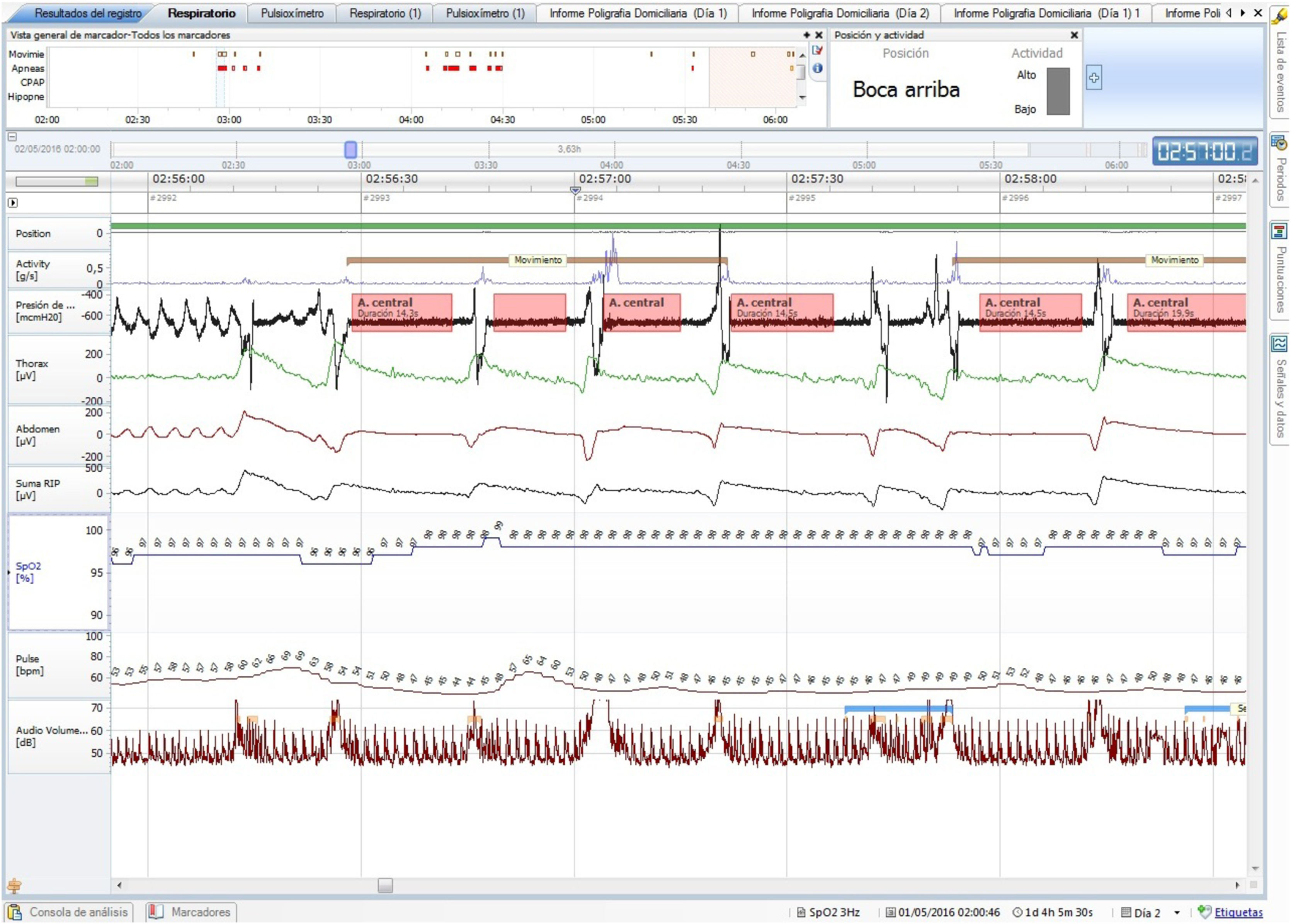The height and width of the screenshot is (924, 1291).
Task: Collapse the timeline with minus box
Action: tap(12, 136)
